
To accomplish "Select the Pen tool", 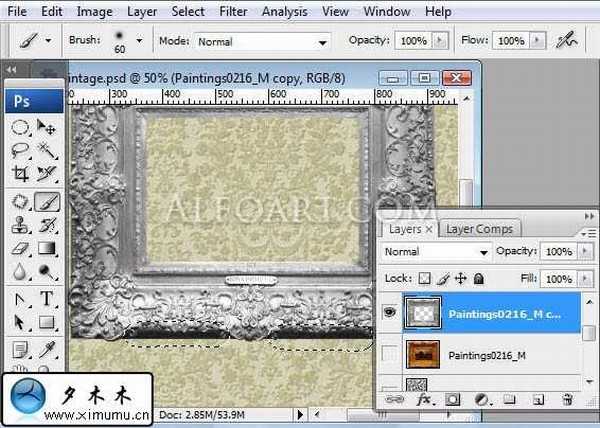I will coord(20,299).
